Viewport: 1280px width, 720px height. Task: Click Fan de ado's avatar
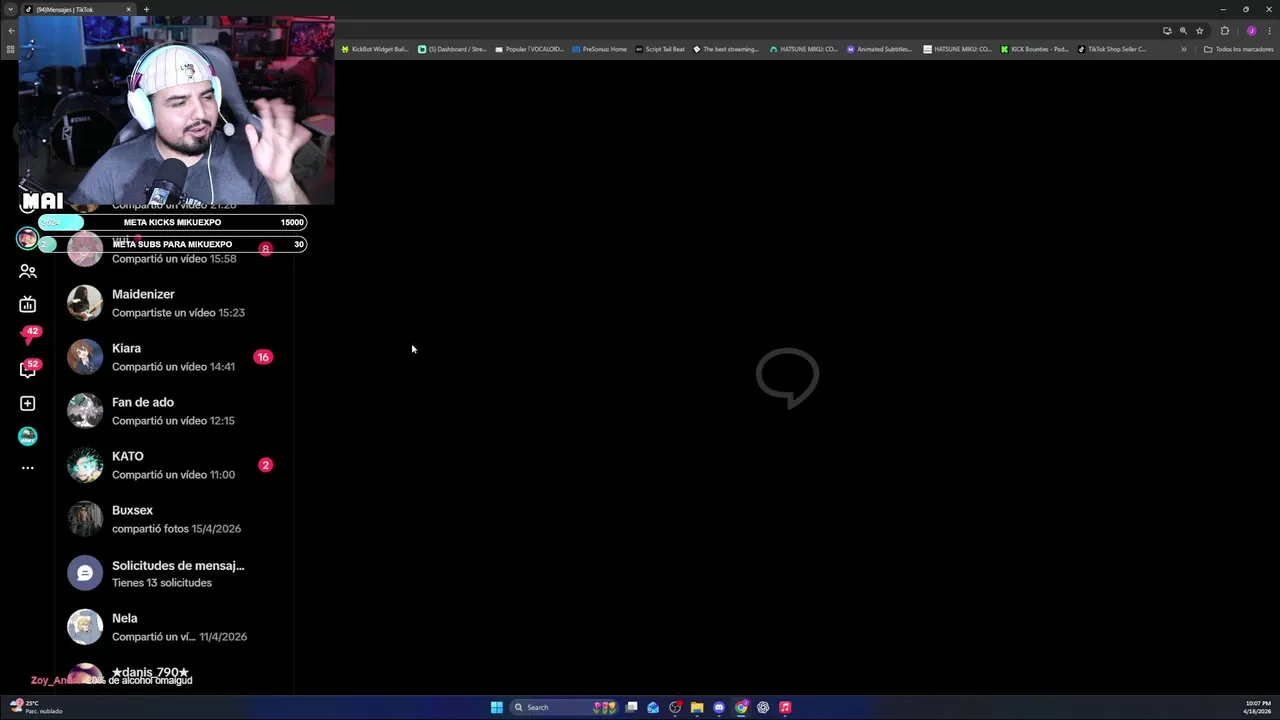[85, 411]
